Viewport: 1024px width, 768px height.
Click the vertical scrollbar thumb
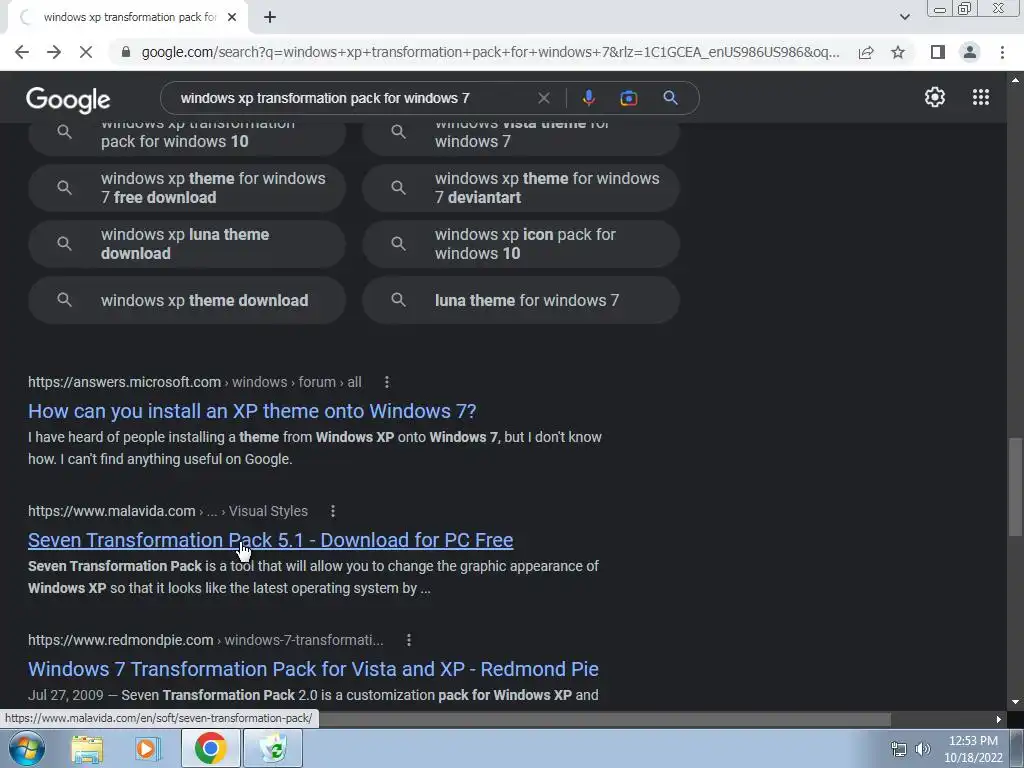1015,487
